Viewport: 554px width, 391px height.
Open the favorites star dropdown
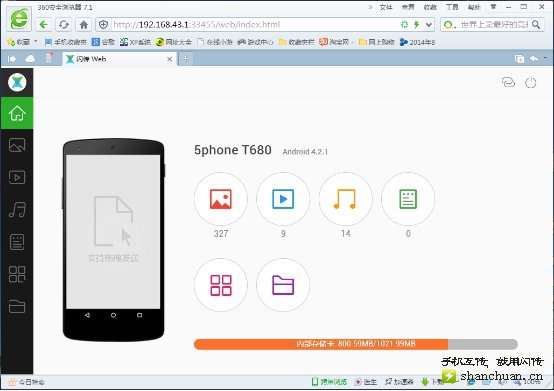coord(22,42)
